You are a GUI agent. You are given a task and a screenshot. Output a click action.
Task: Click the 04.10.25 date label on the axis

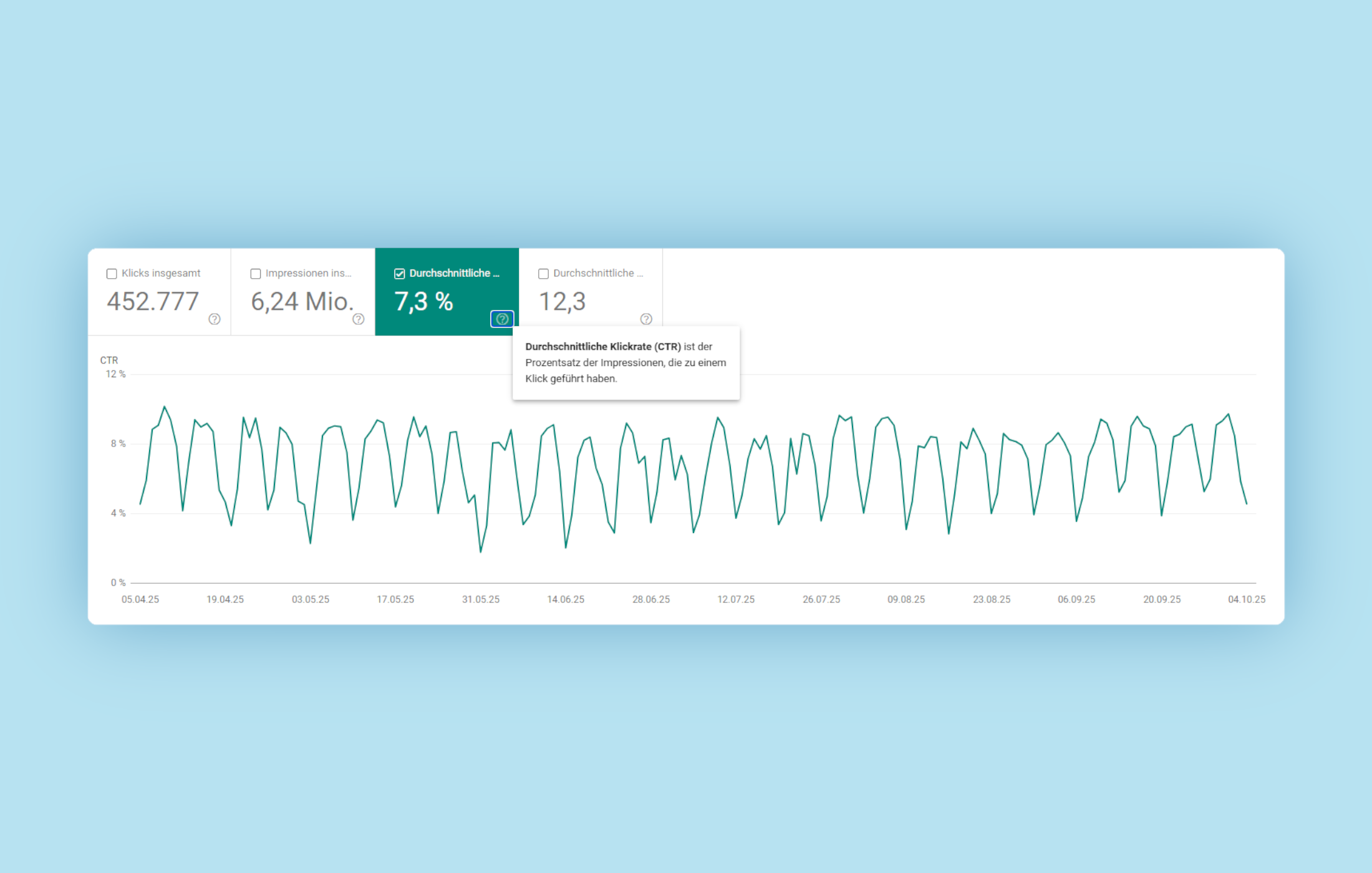pos(1247,599)
